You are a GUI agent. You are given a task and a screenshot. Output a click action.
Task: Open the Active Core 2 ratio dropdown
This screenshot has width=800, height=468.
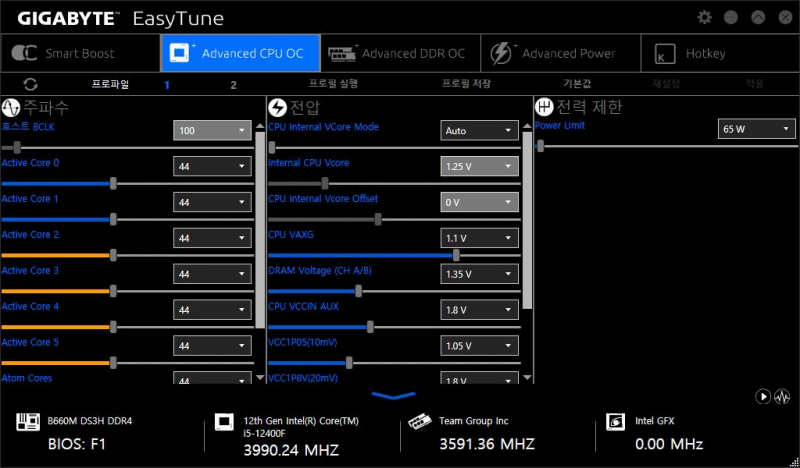tap(212, 238)
